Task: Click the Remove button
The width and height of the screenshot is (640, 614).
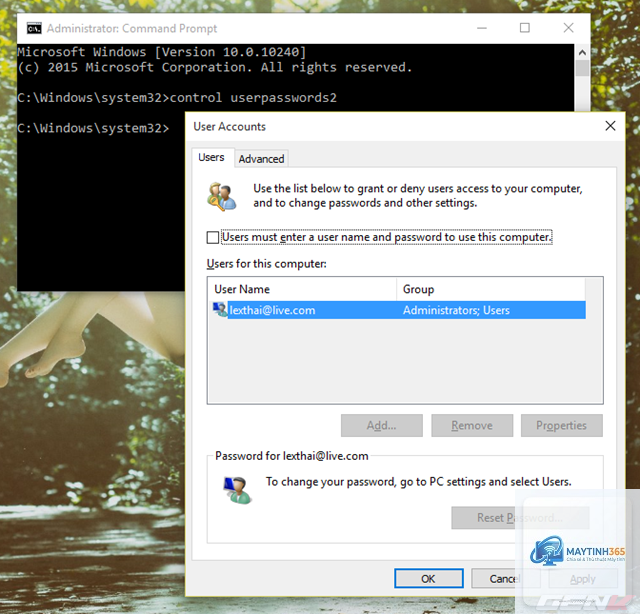Action: (x=472, y=425)
